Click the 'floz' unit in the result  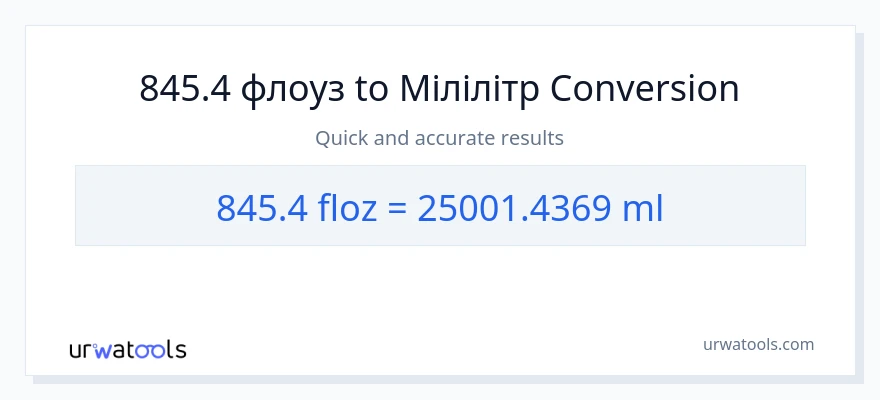coord(346,207)
